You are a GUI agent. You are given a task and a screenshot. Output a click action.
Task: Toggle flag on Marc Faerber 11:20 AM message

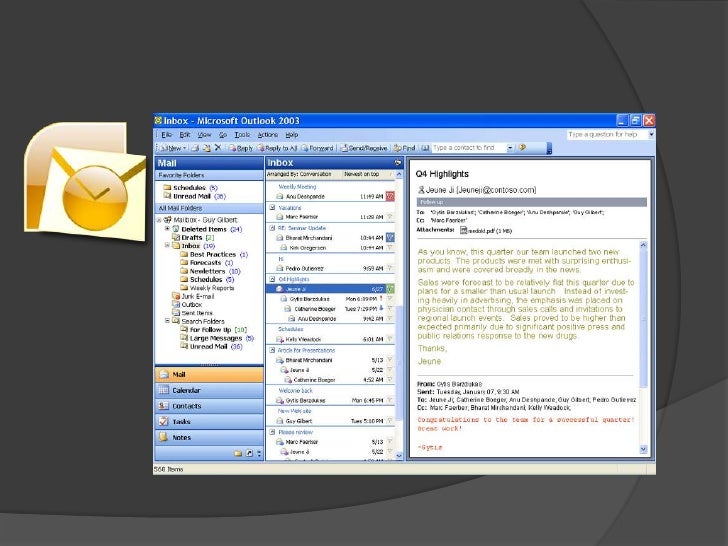(x=390, y=217)
